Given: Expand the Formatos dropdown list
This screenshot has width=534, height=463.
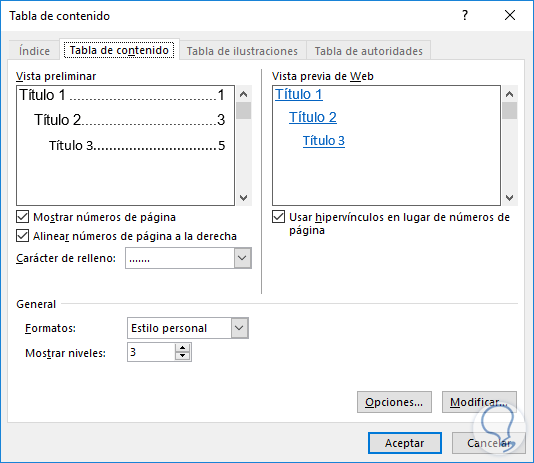Looking at the screenshot, I should click(239, 328).
